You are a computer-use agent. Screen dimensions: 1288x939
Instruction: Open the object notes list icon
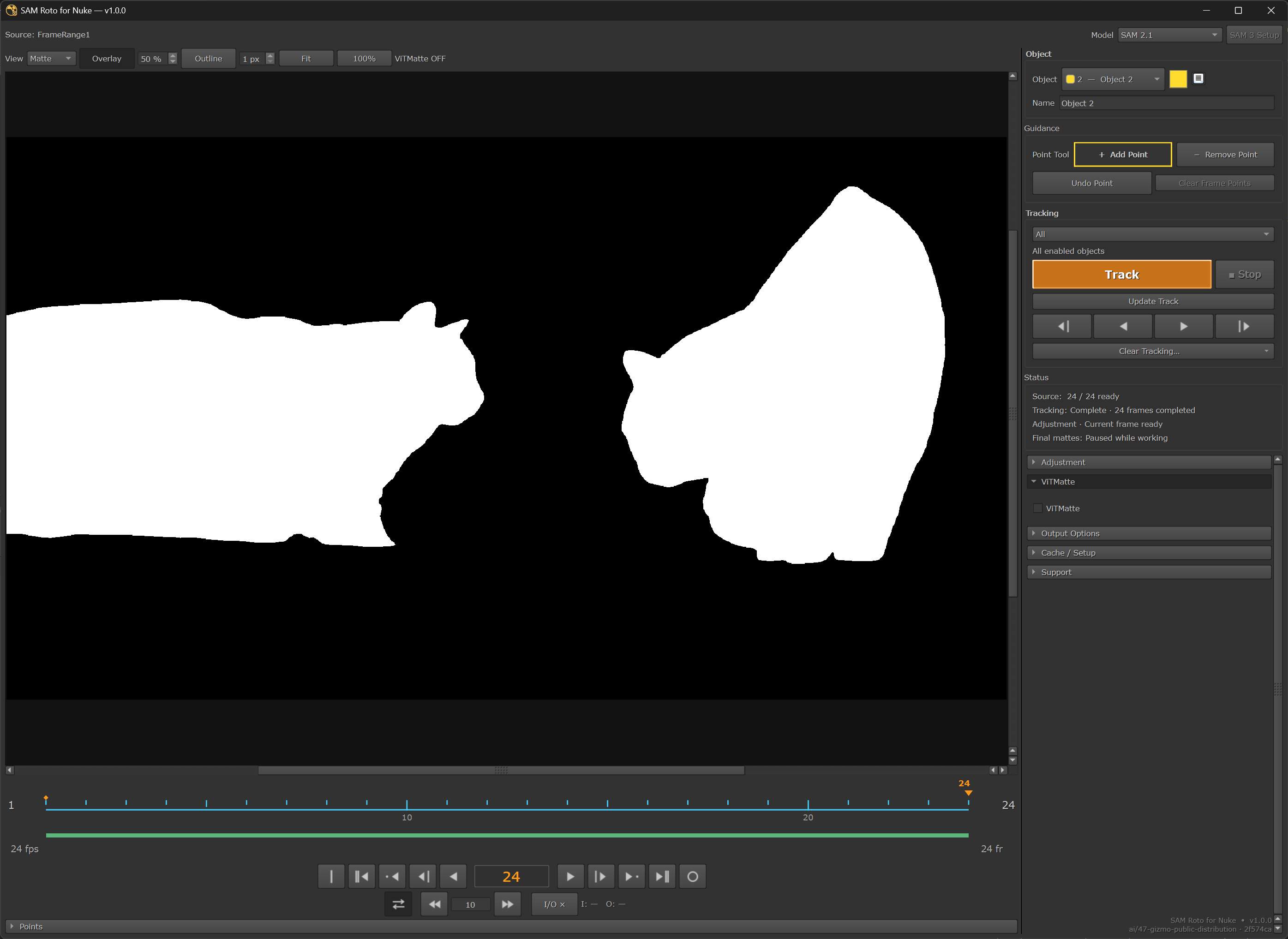coord(1198,79)
